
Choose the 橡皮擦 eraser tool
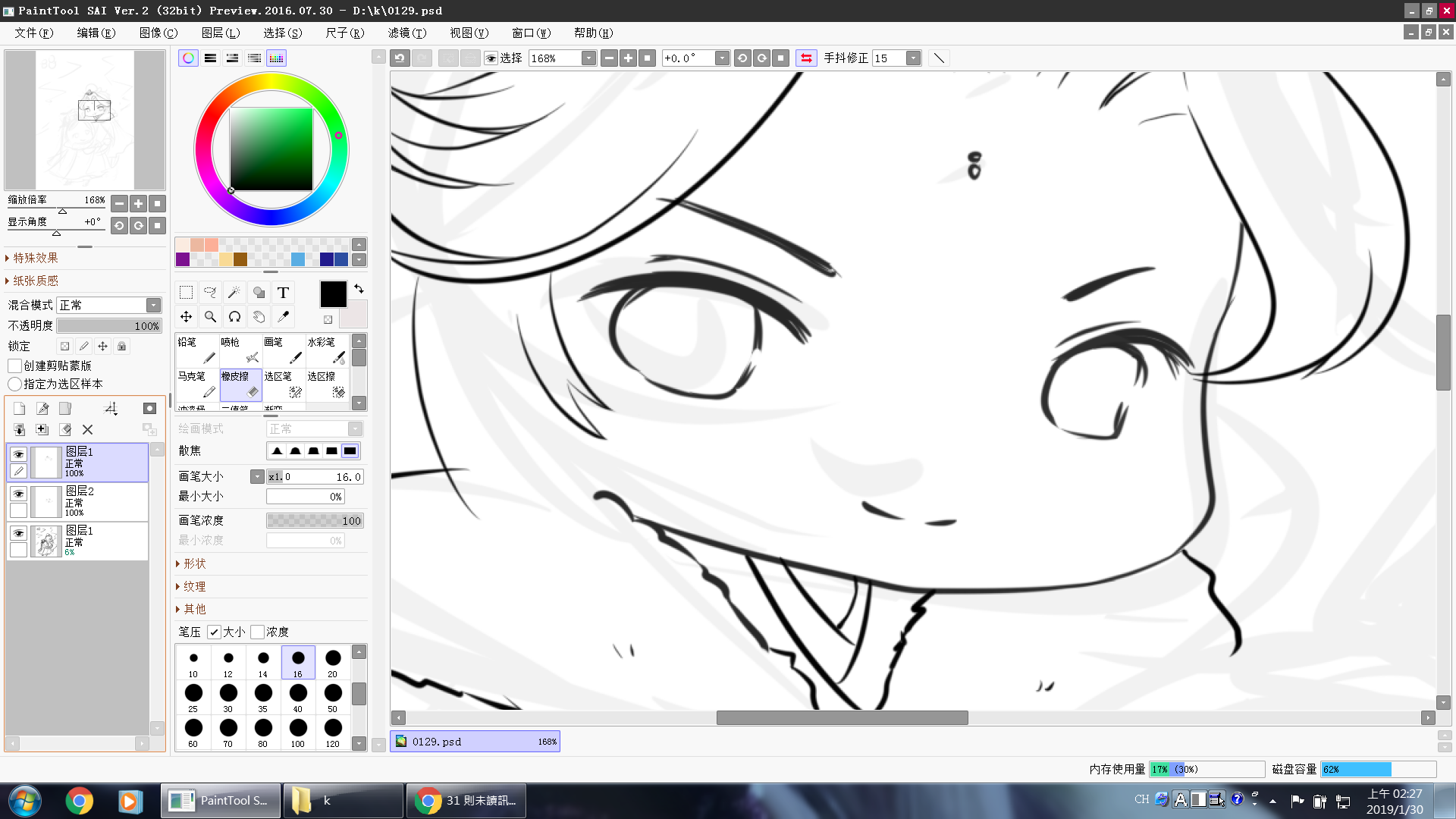pyautogui.click(x=240, y=384)
